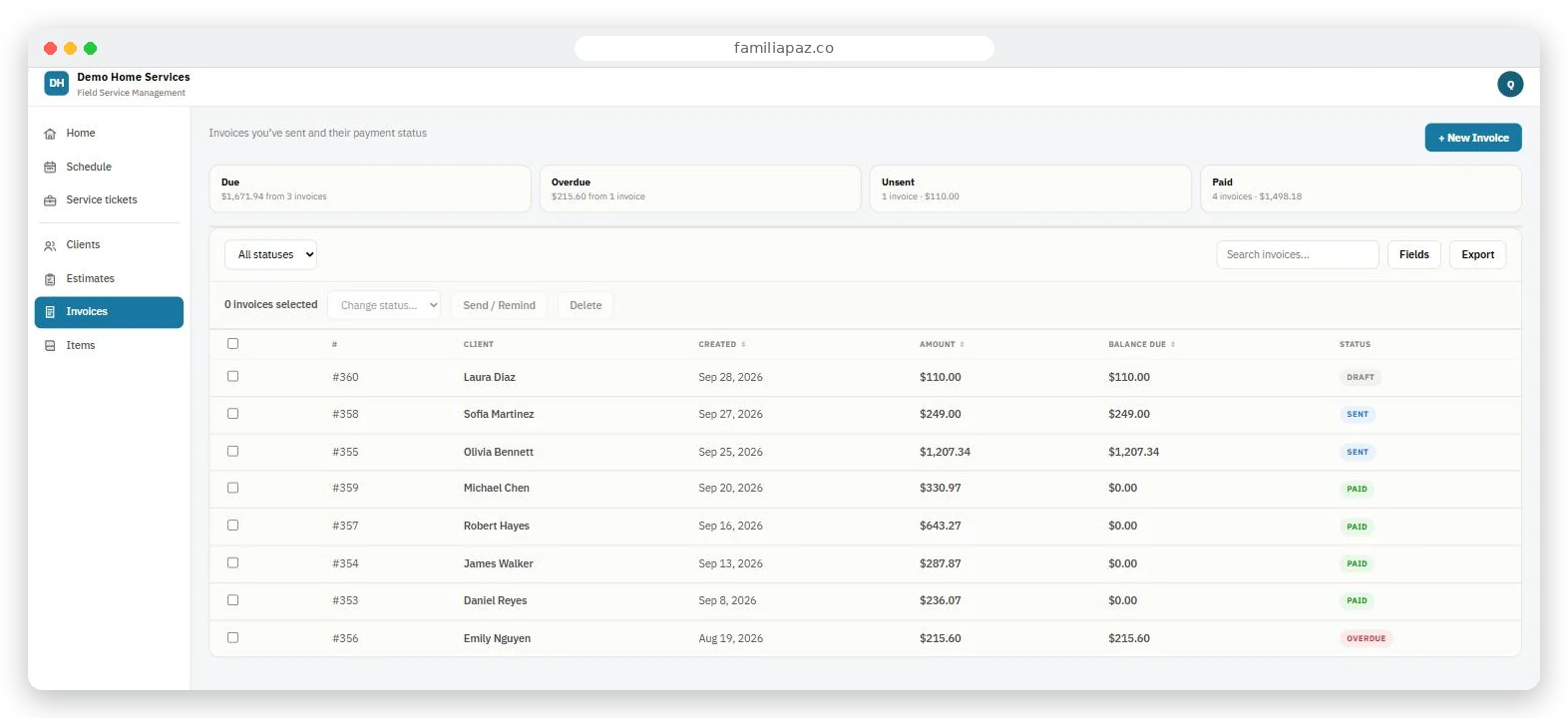Click the Clients people icon

tap(50, 245)
